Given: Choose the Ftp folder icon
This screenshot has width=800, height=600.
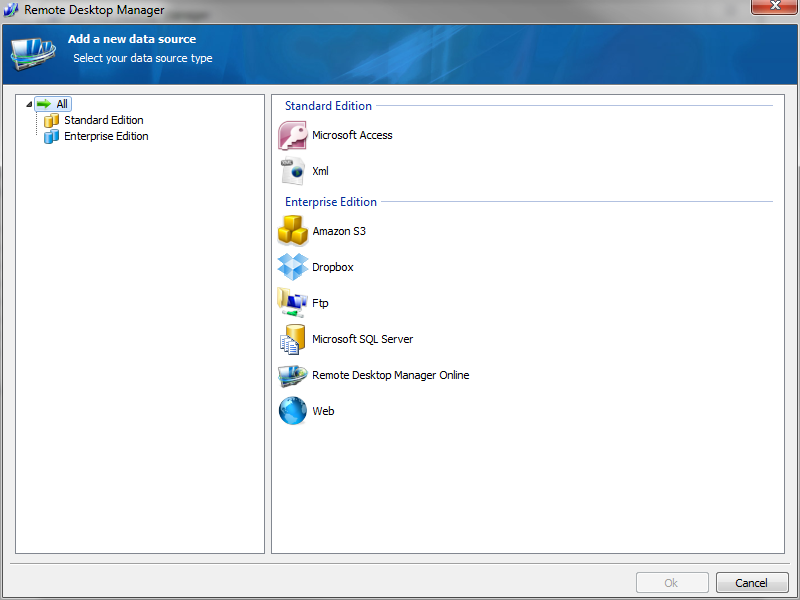Looking at the screenshot, I should (292, 303).
